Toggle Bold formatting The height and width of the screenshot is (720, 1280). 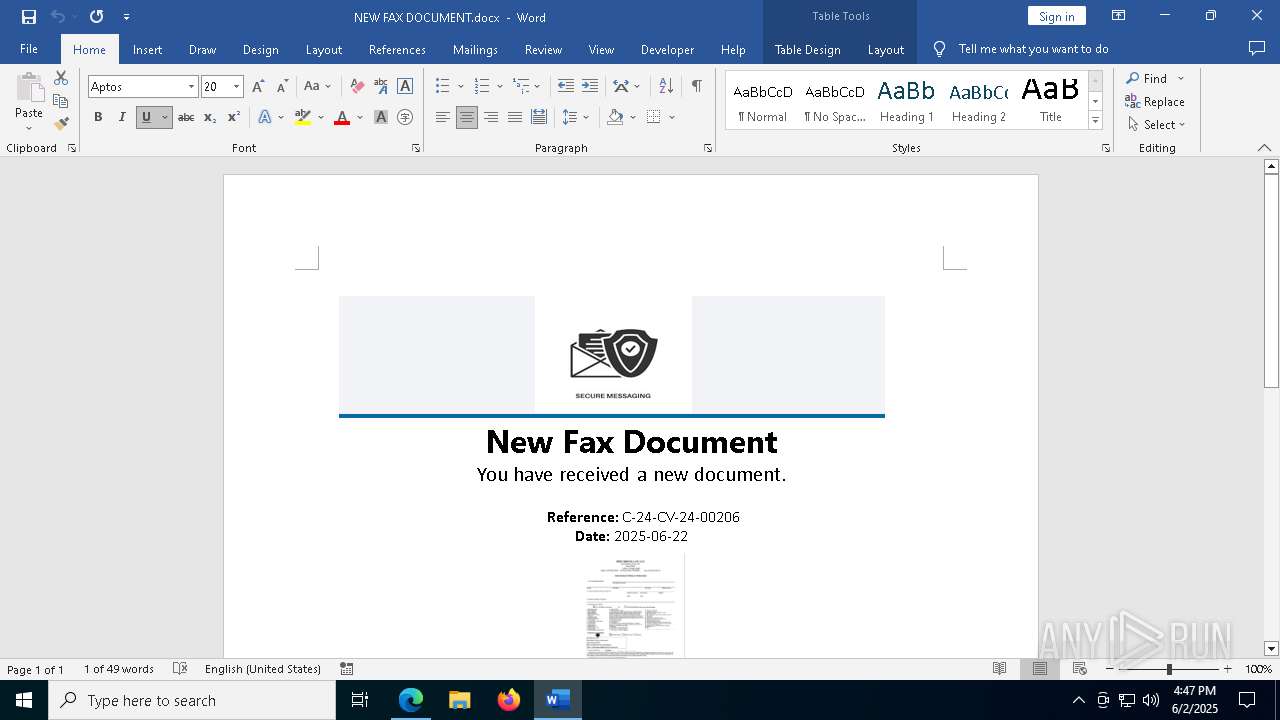click(x=98, y=117)
